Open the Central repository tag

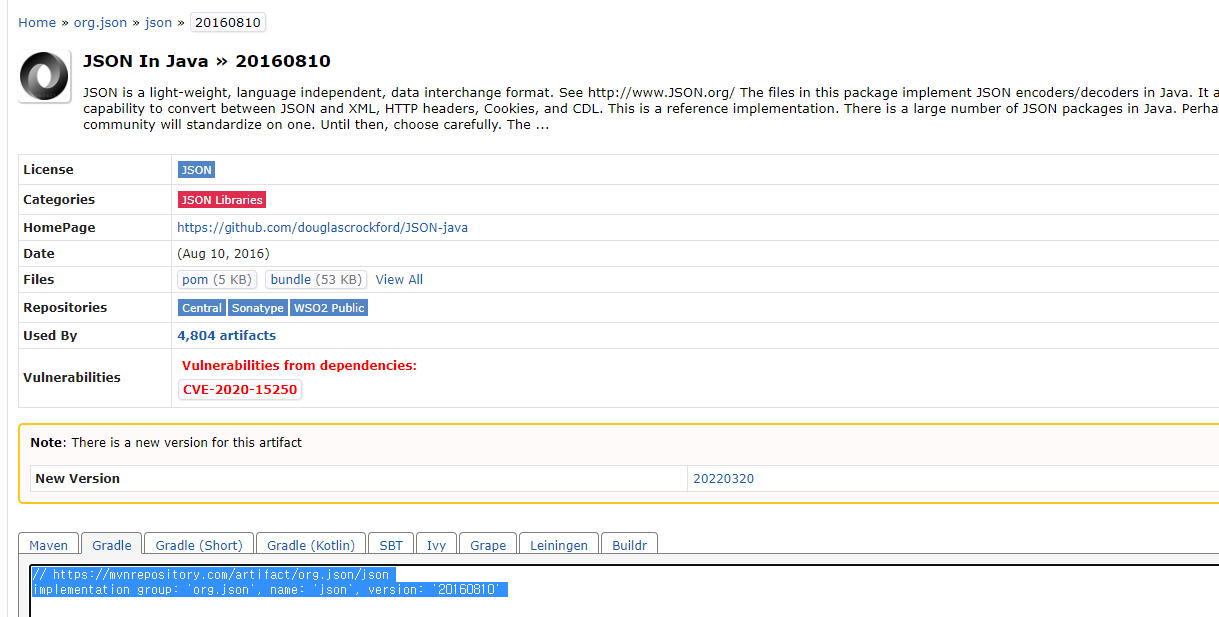point(202,308)
